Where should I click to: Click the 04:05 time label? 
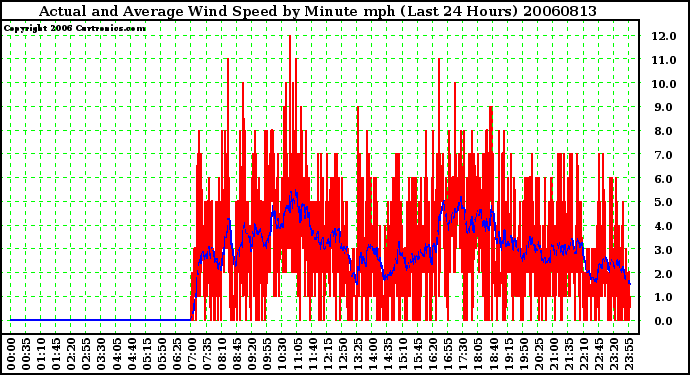[x=116, y=354]
